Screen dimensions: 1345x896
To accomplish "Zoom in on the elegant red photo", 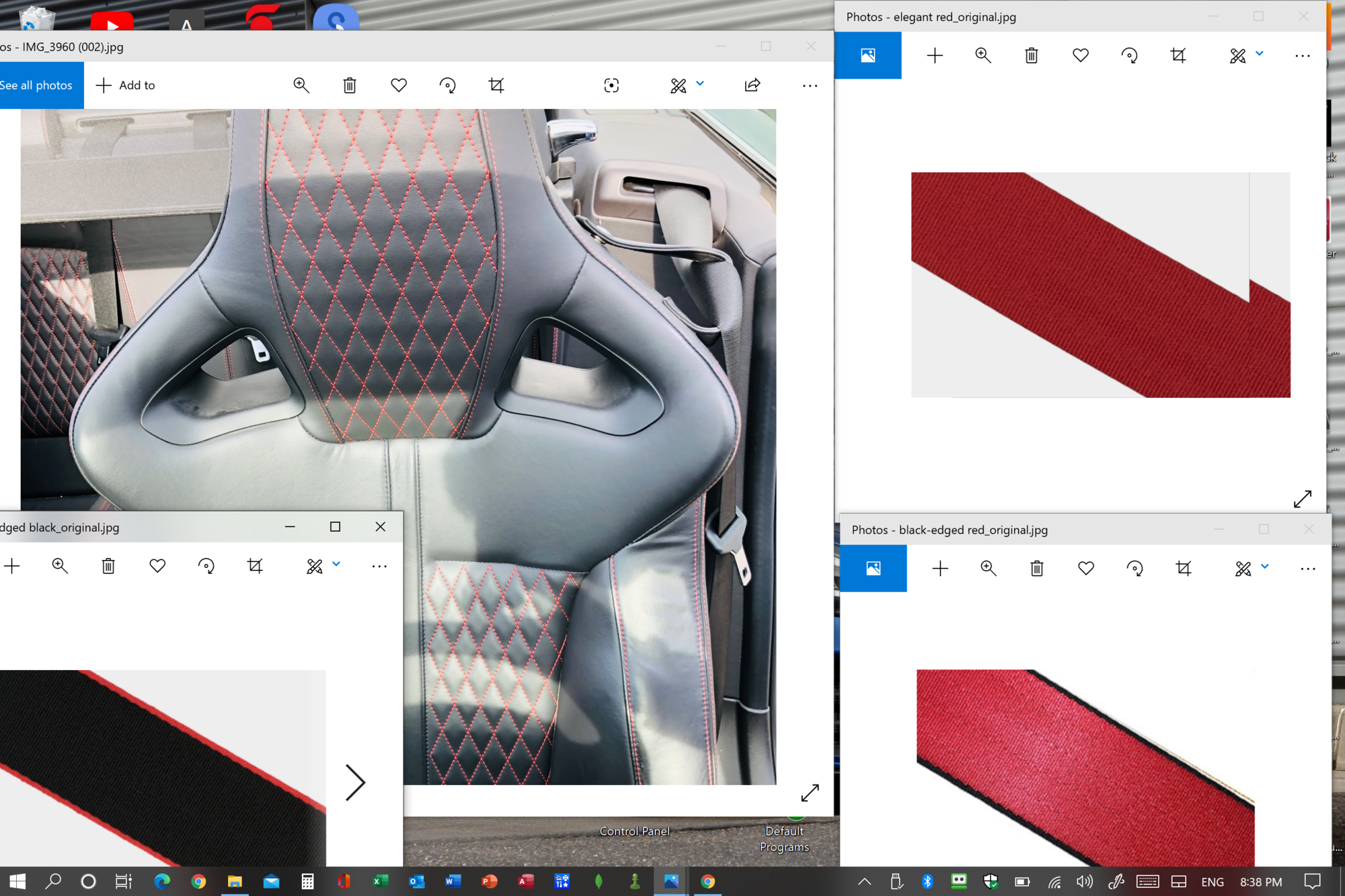I will 983,56.
